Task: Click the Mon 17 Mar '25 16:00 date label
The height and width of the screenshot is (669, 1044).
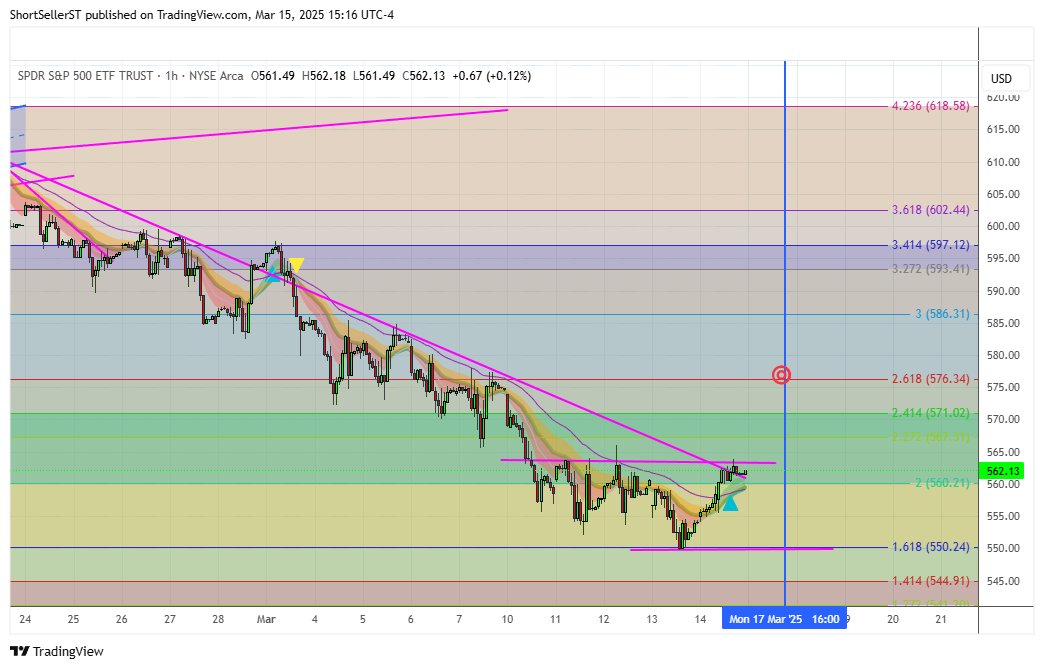Action: (784, 619)
